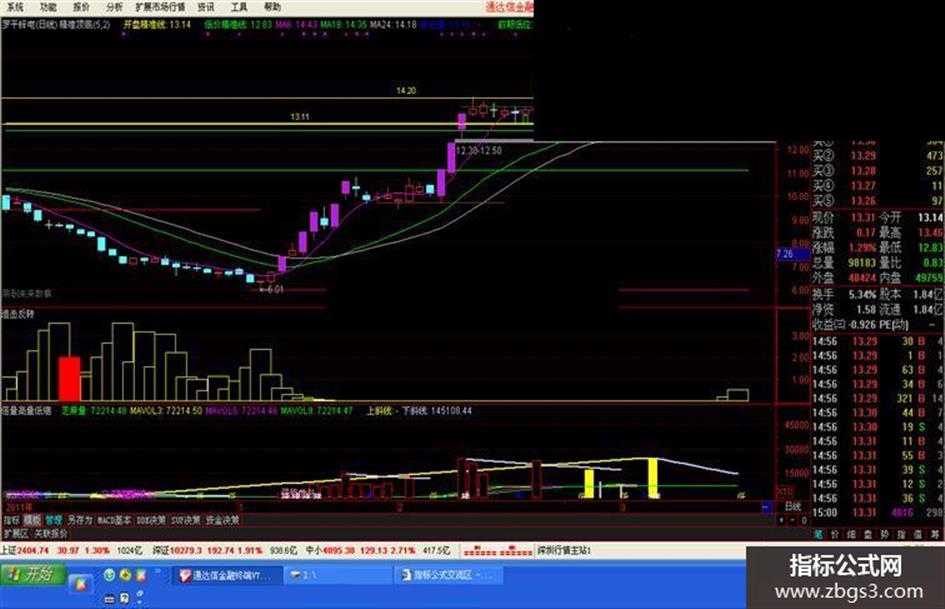Click the 价 tab in quote panel
Screen dimensions: 945x609
point(835,534)
